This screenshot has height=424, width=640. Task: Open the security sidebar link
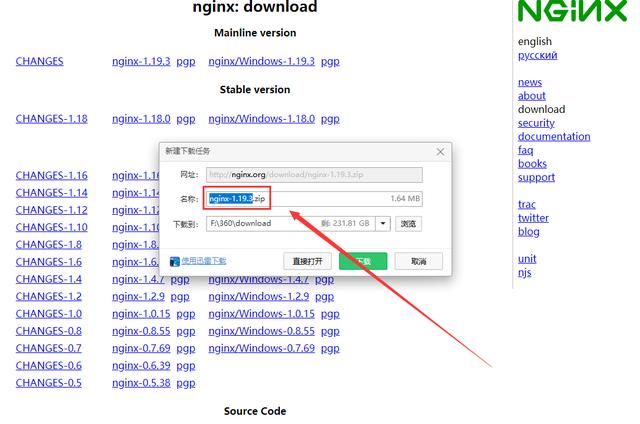pos(536,123)
